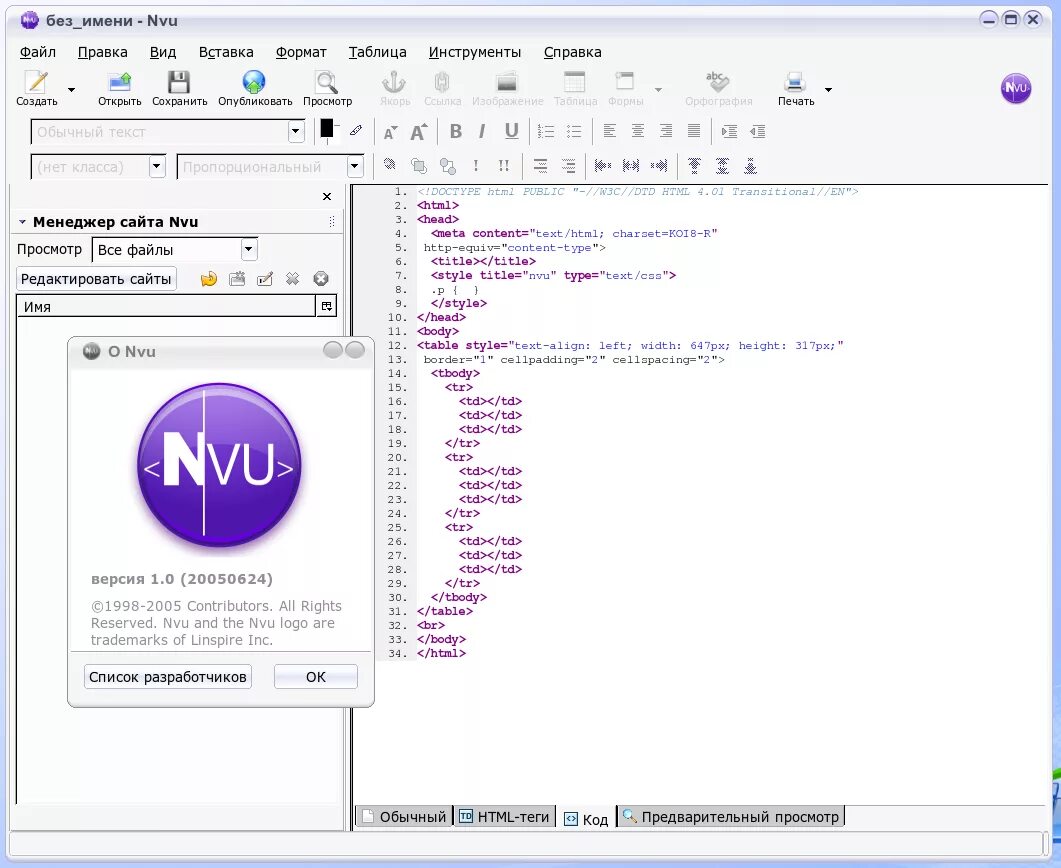
Task: Center align text
Action: (637, 131)
